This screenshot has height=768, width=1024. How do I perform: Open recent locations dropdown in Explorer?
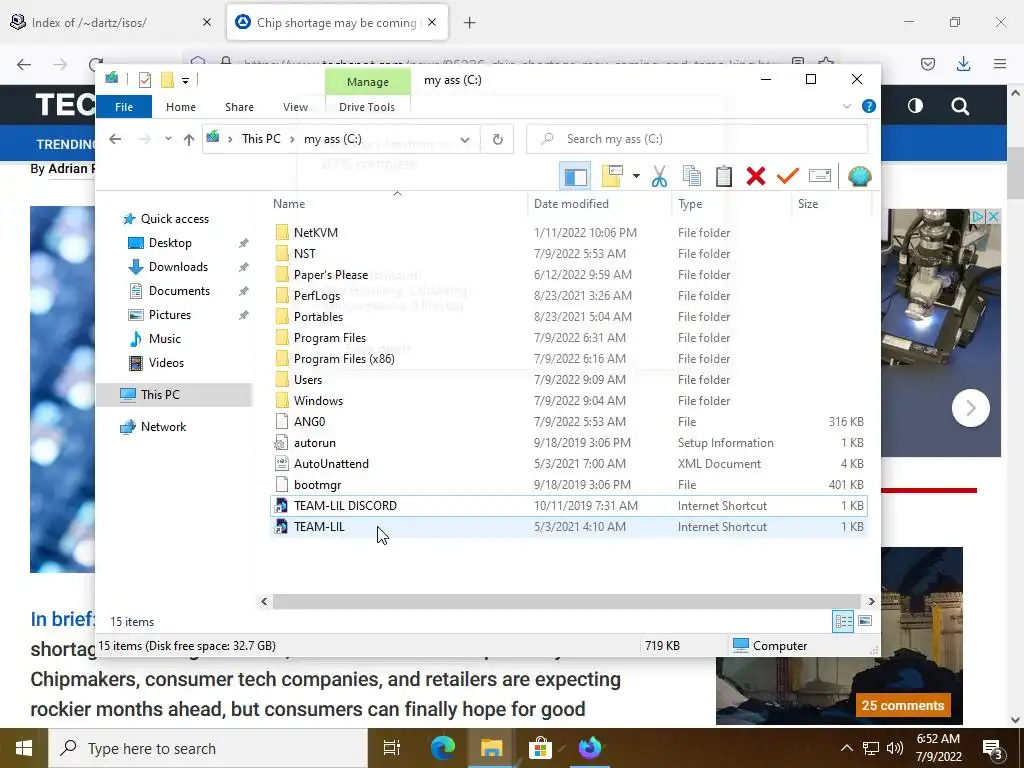point(168,139)
